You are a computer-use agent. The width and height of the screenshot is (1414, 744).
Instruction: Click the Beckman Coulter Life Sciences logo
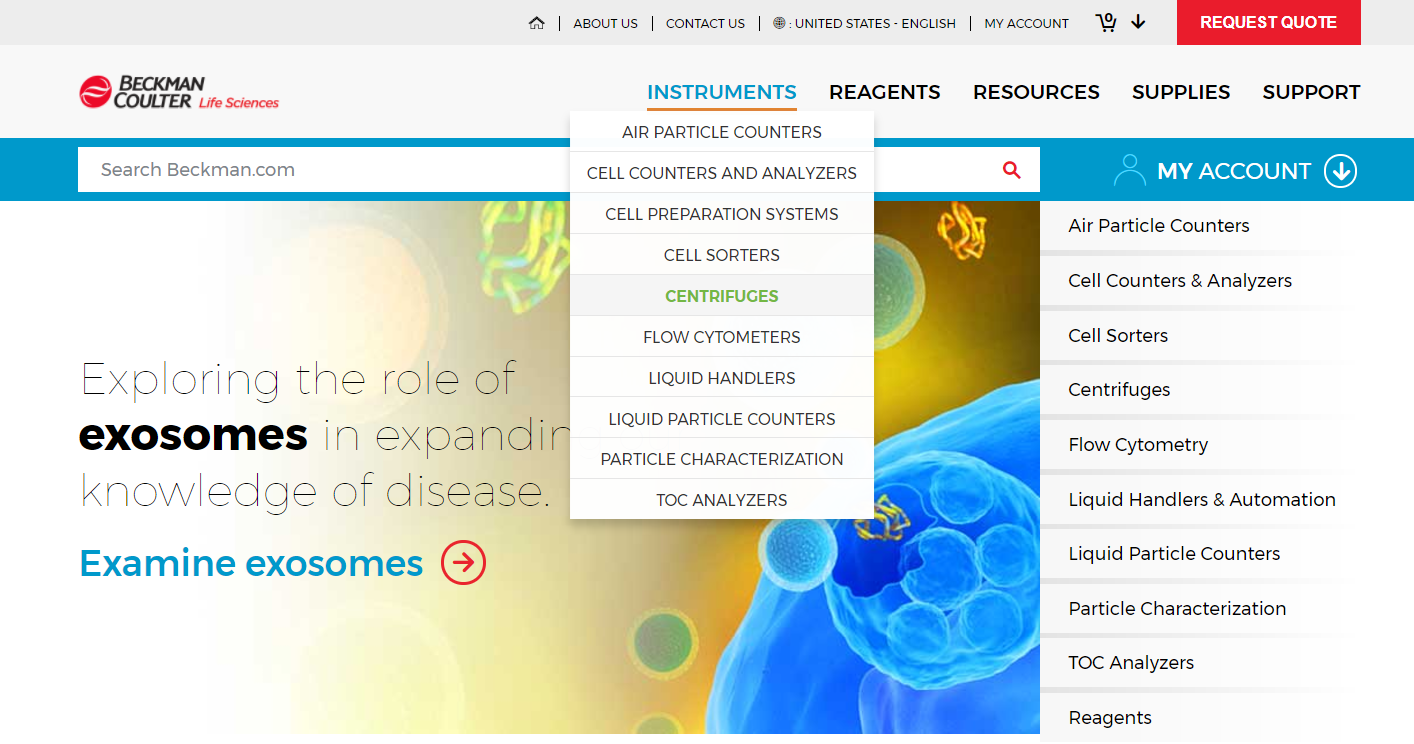point(179,92)
